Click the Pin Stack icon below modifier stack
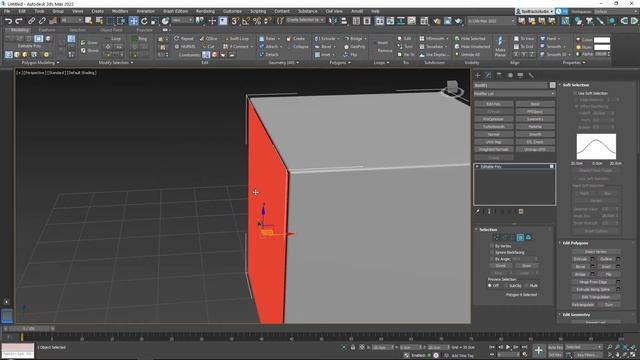Screen dimensions: 640x360 478,211
